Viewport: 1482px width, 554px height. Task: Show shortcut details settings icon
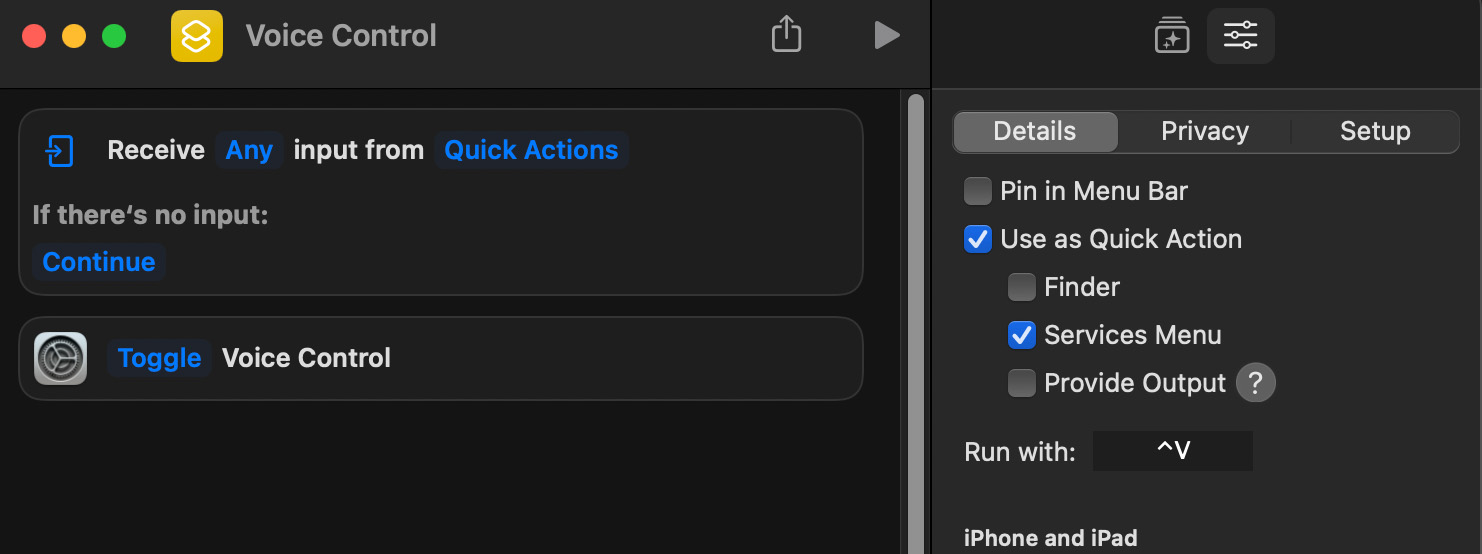(1240, 36)
